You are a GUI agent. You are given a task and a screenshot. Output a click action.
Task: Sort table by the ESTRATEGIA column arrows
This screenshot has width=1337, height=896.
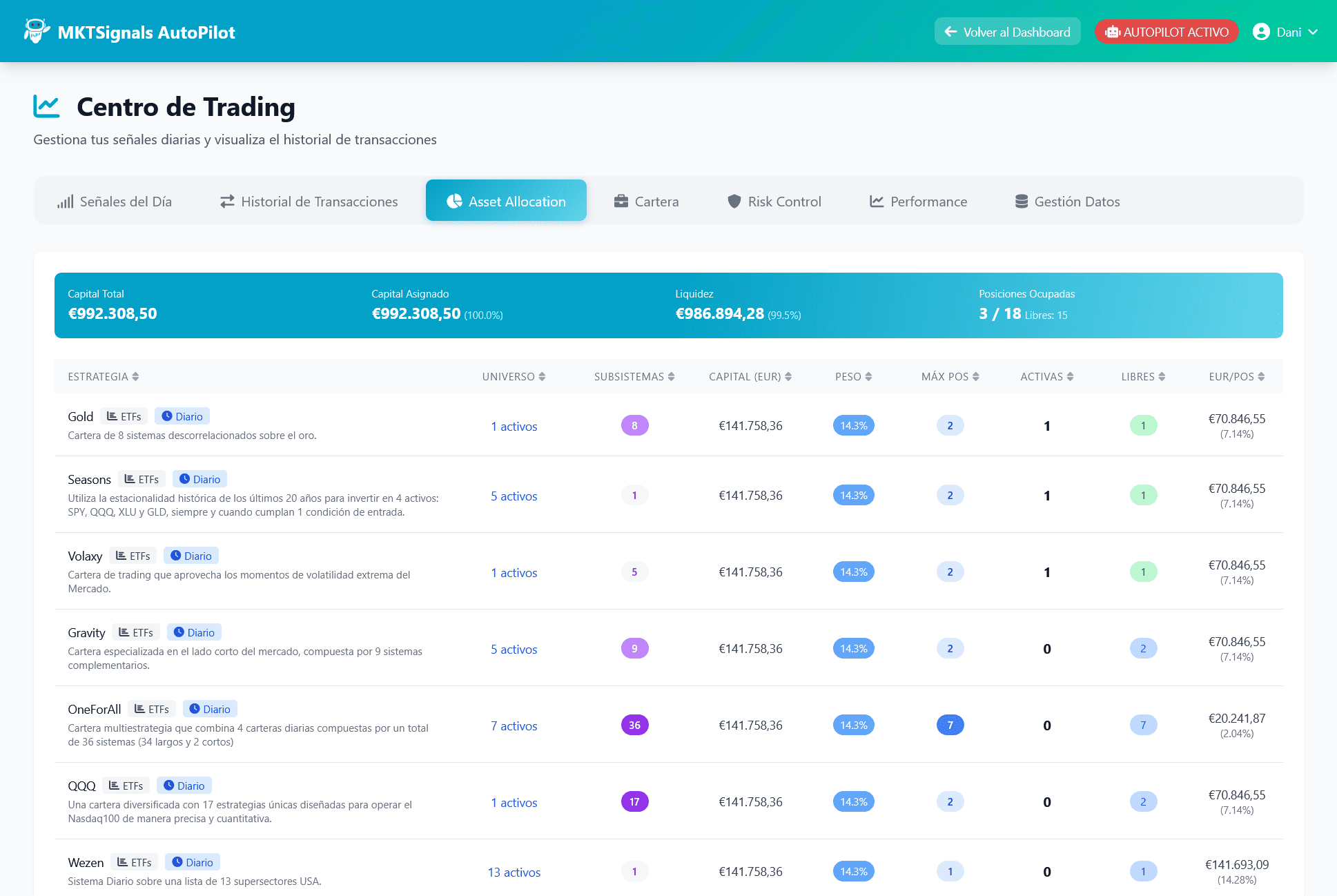coord(135,376)
